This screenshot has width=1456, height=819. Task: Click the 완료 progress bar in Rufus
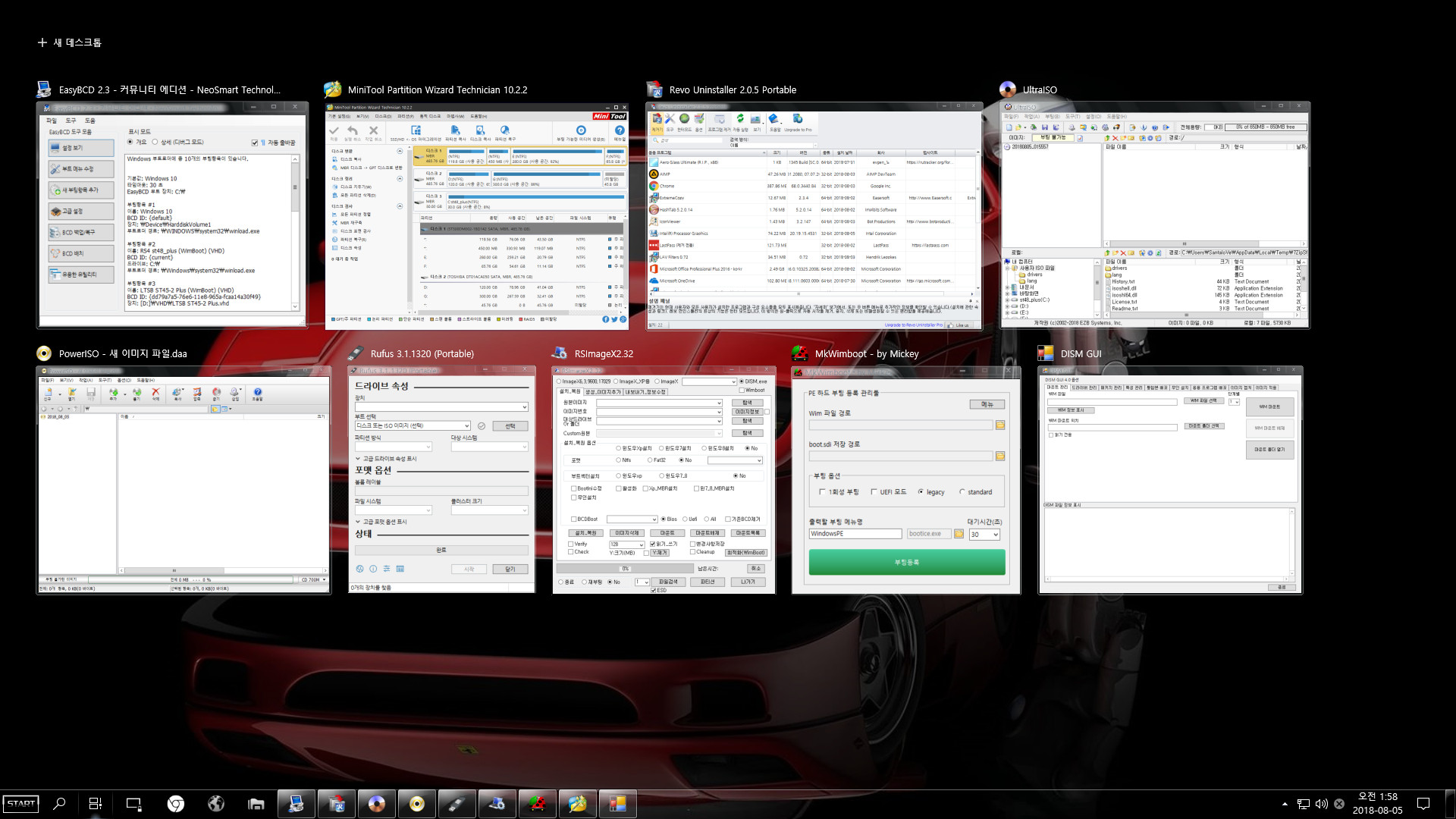pyautogui.click(x=441, y=550)
